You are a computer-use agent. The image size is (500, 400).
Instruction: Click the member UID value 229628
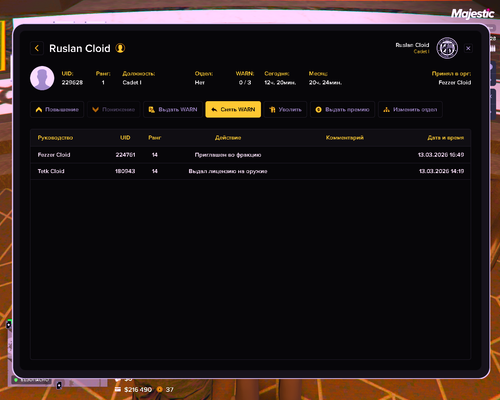click(72, 82)
